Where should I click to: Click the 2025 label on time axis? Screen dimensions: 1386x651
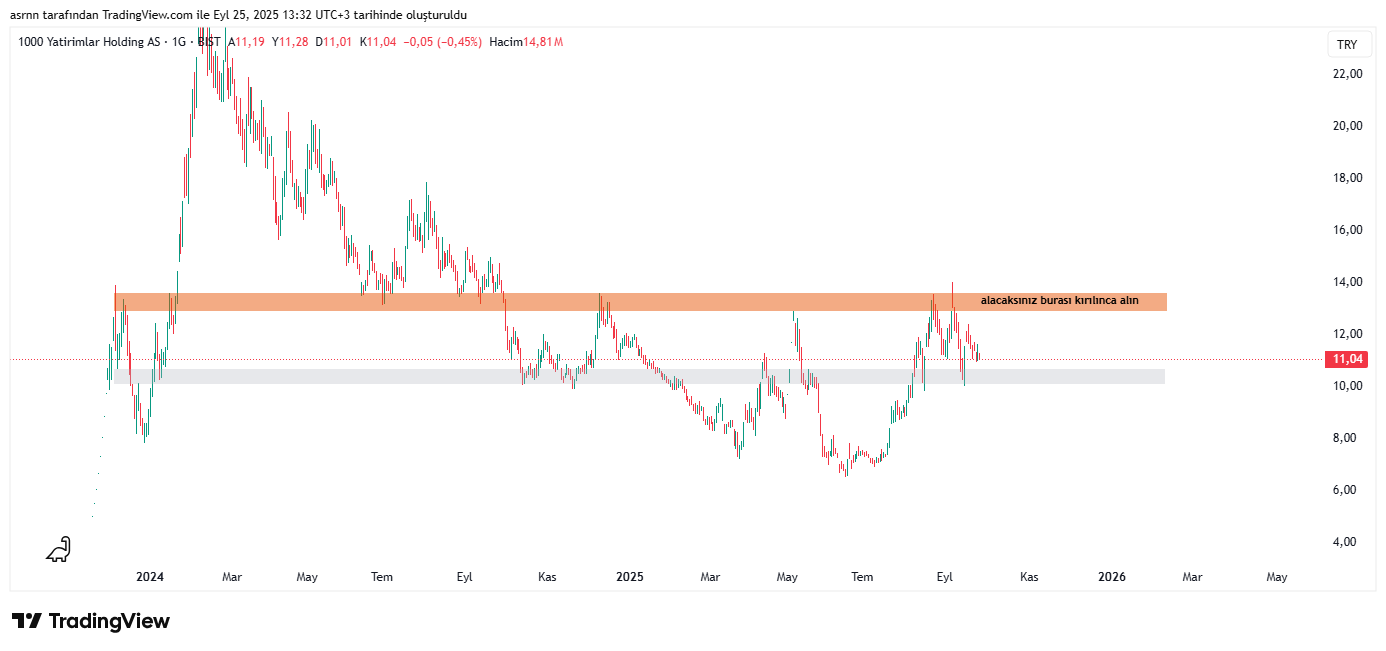630,577
